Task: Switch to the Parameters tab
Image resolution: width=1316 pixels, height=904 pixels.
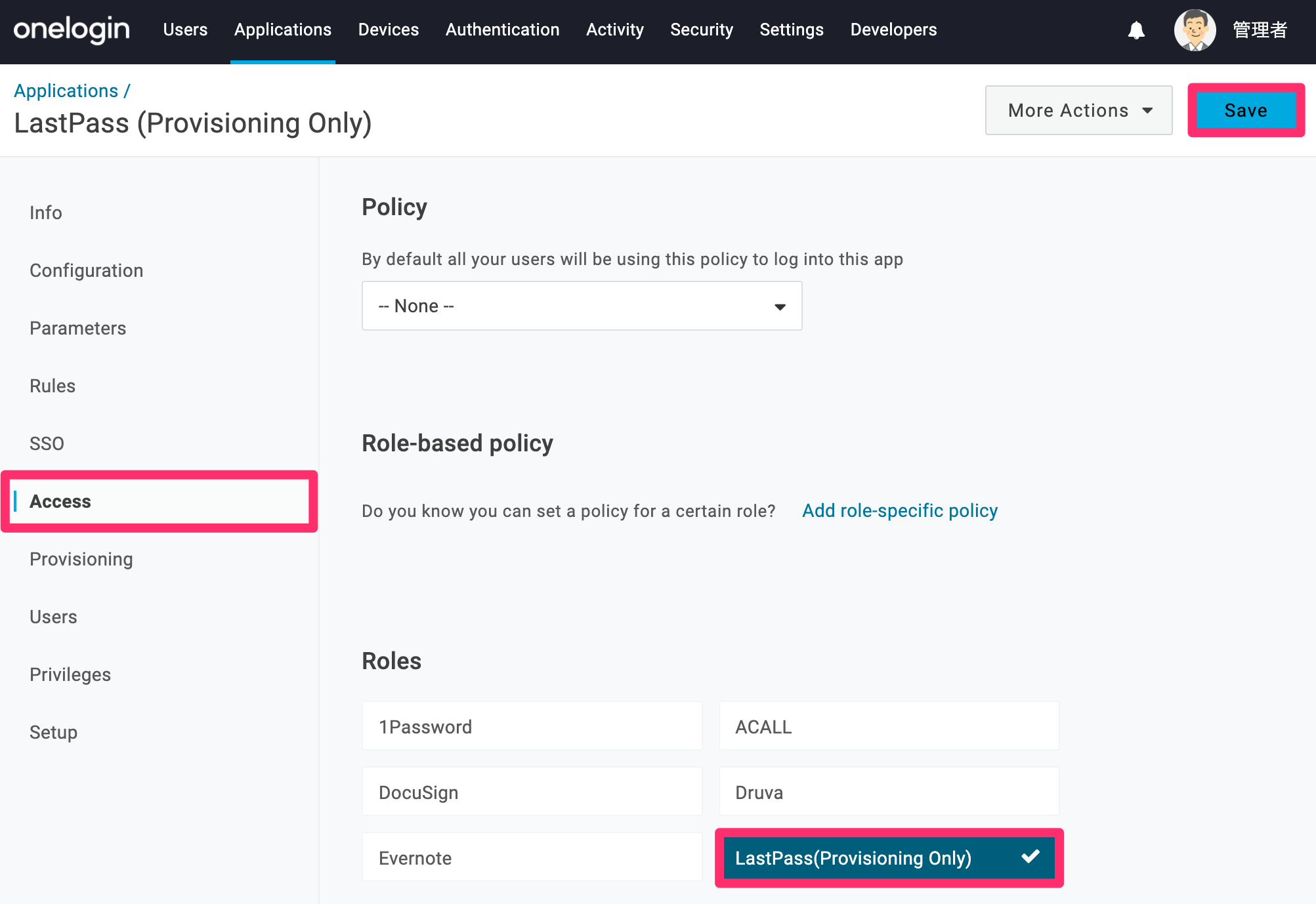Action: (x=77, y=328)
